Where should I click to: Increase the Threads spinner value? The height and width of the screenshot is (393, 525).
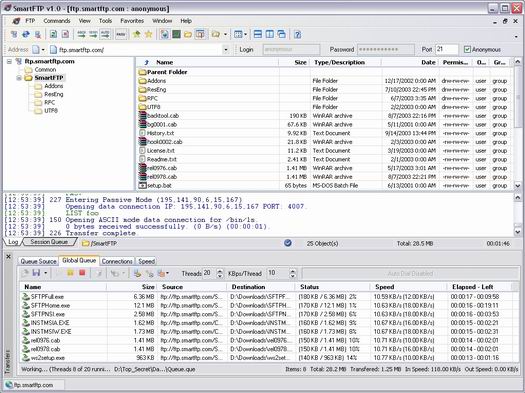tap(220, 271)
